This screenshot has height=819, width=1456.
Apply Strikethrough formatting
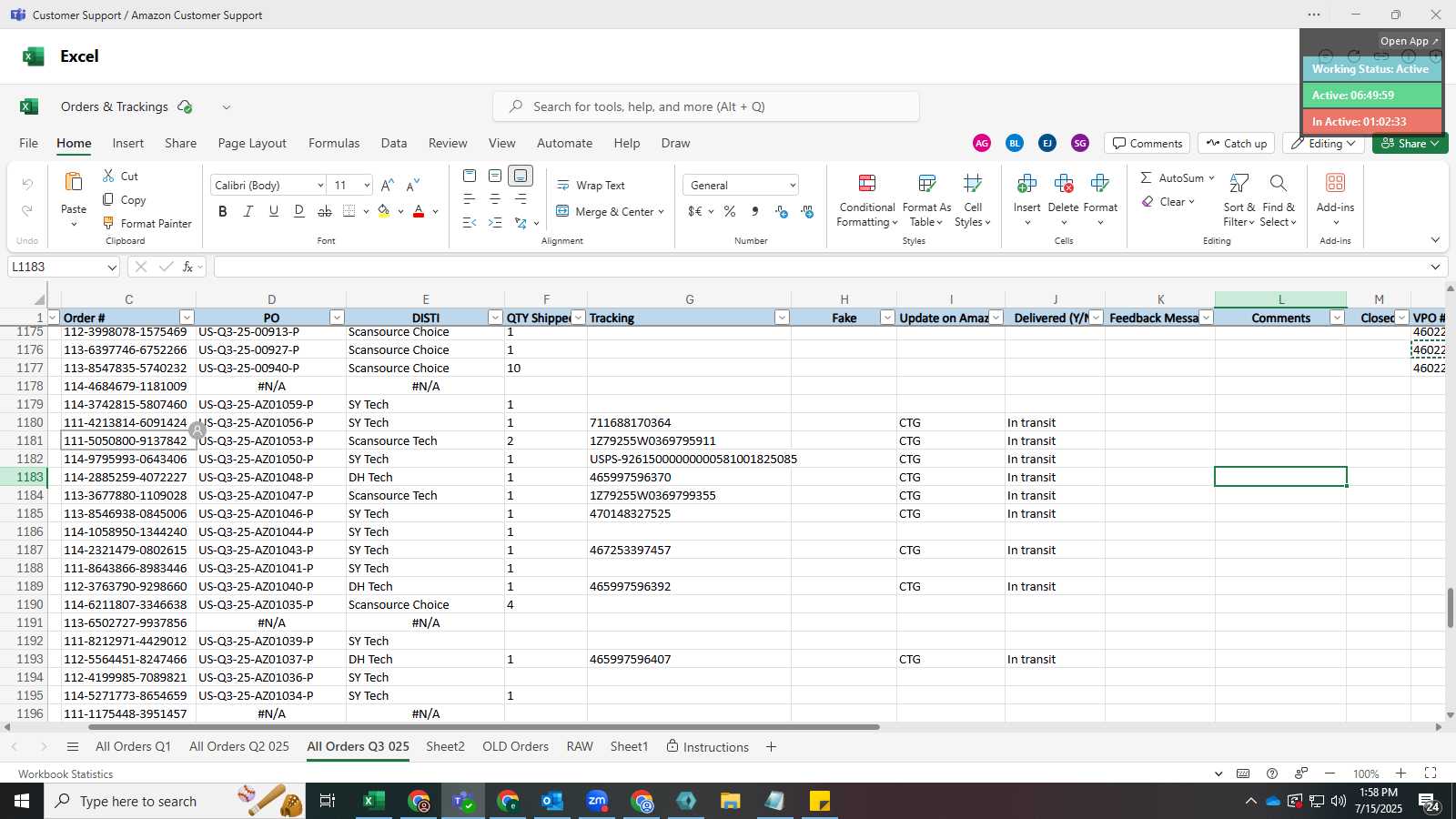click(325, 211)
